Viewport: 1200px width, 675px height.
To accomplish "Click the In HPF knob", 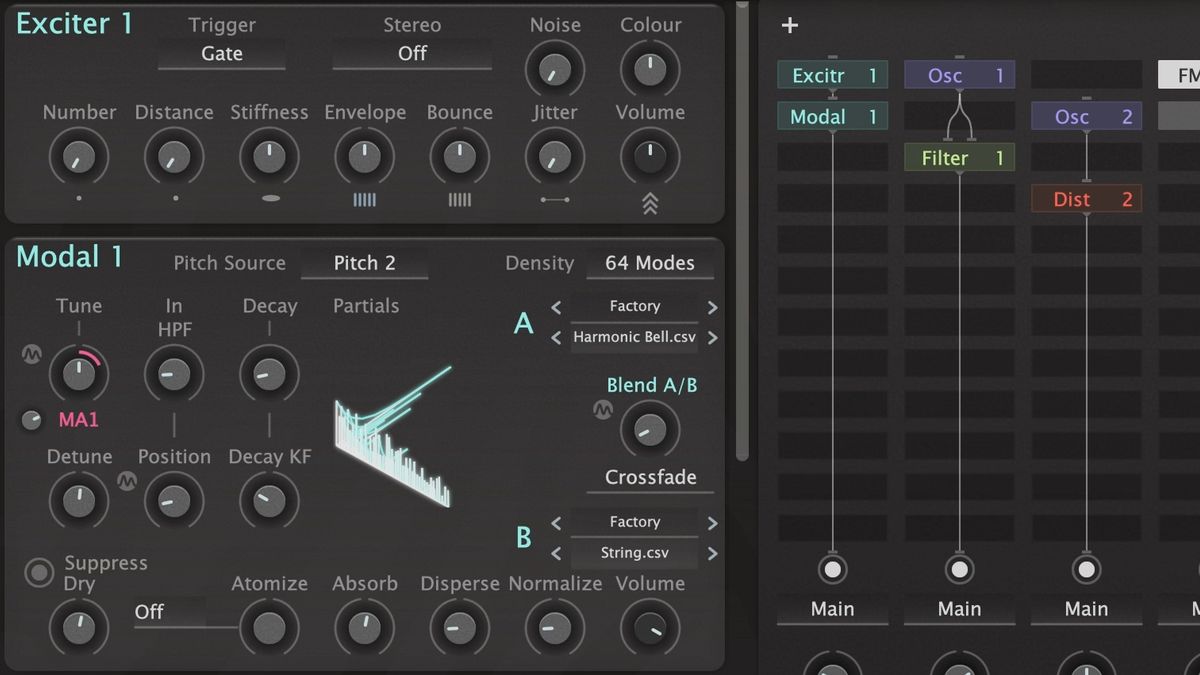I will (174, 374).
